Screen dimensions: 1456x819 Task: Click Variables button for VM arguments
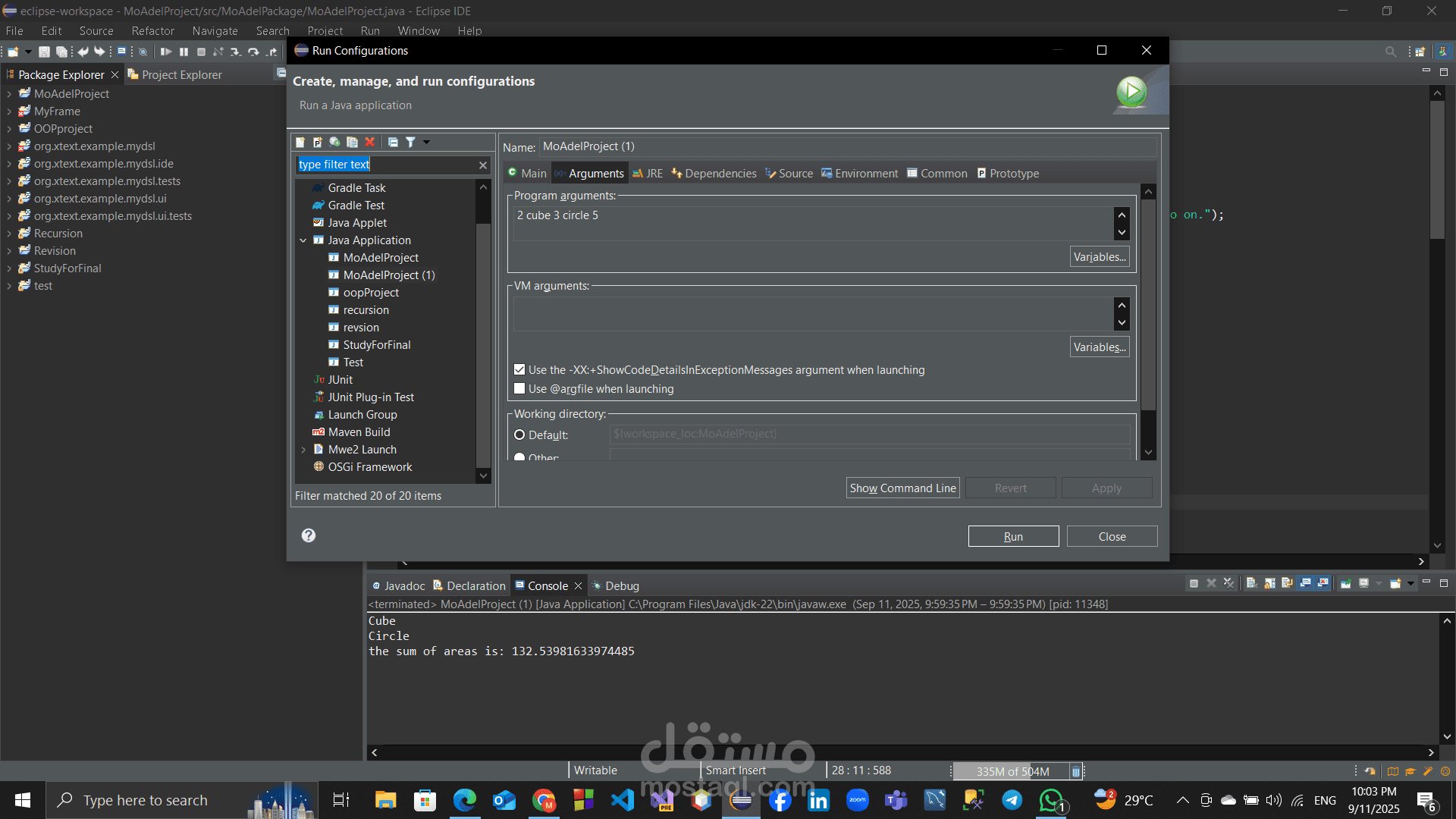tap(1100, 347)
